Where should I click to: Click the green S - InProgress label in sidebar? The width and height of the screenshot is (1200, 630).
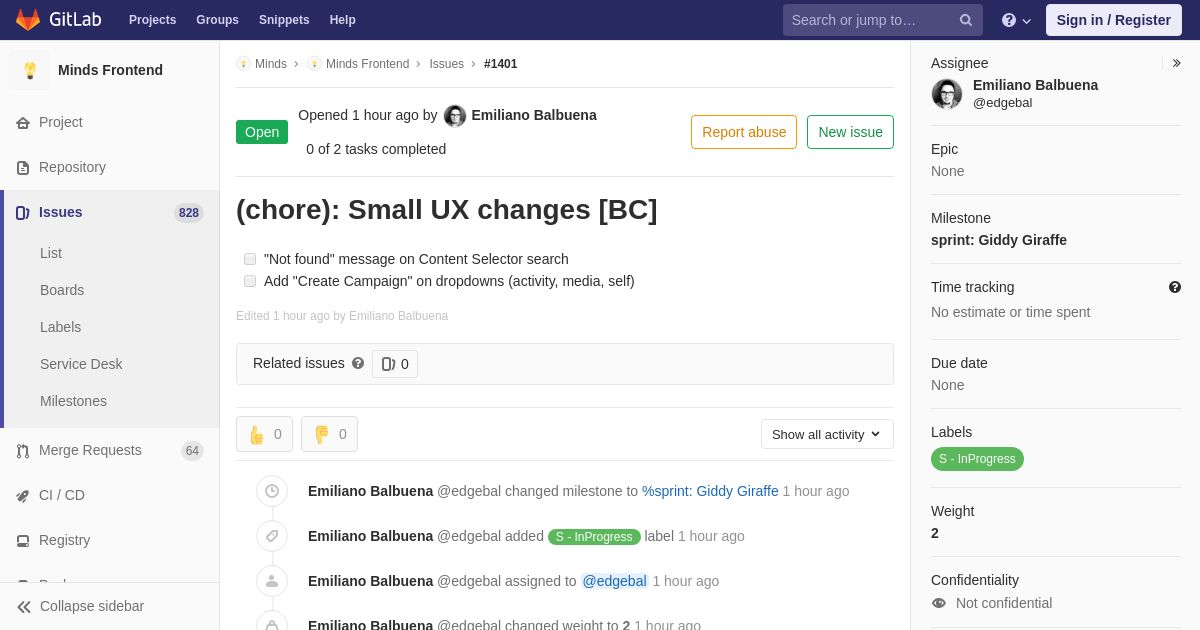tap(977, 459)
